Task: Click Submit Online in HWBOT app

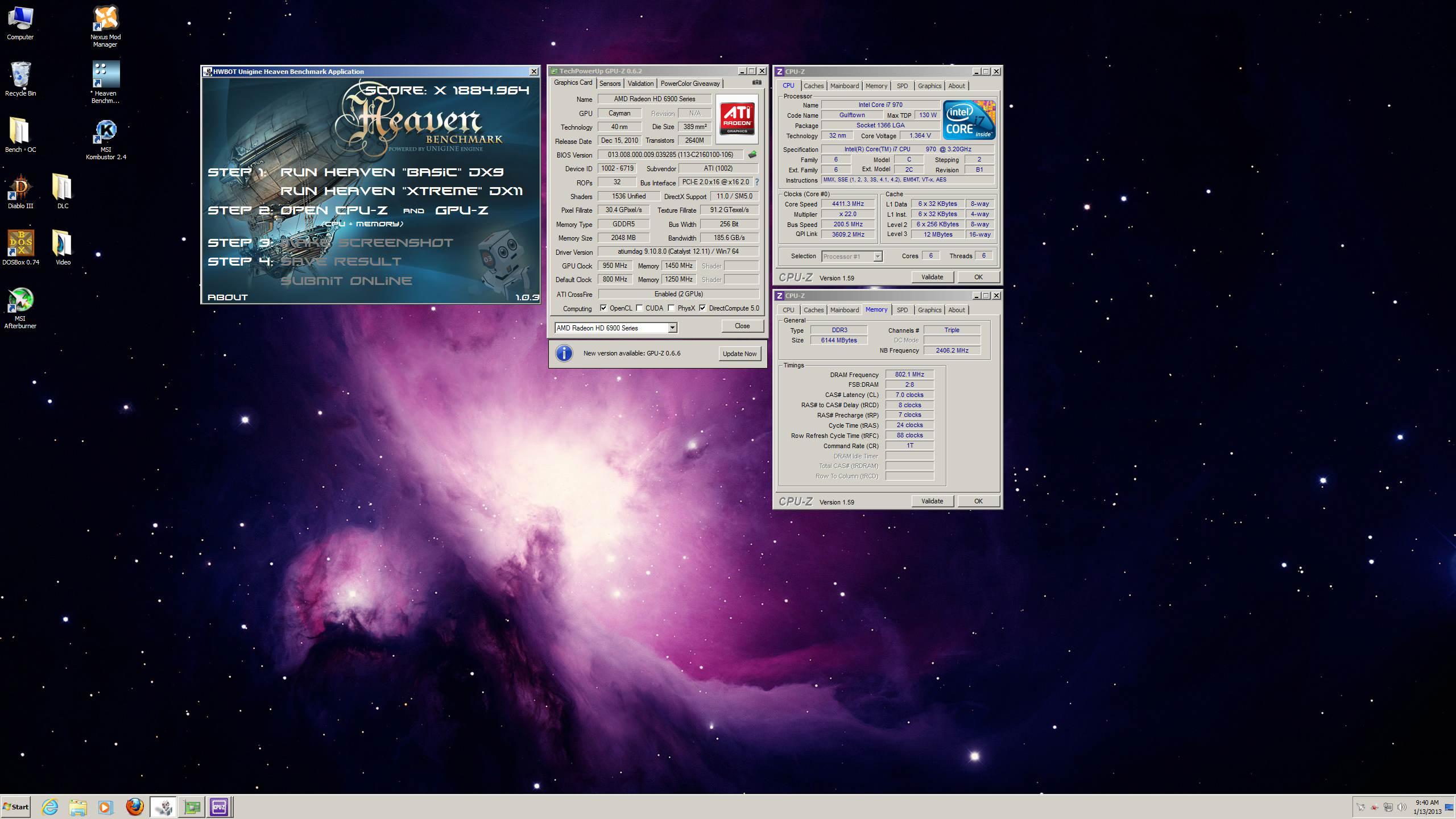Action: (346, 281)
